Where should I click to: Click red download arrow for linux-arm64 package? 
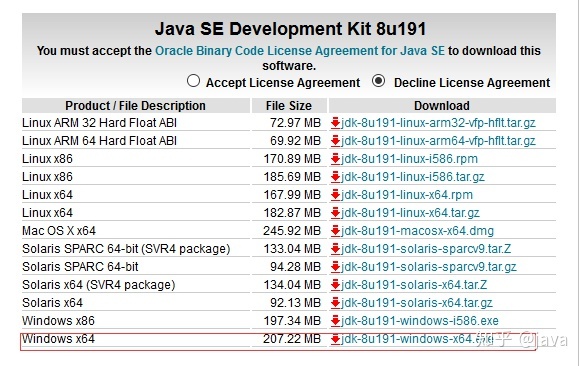(335, 141)
